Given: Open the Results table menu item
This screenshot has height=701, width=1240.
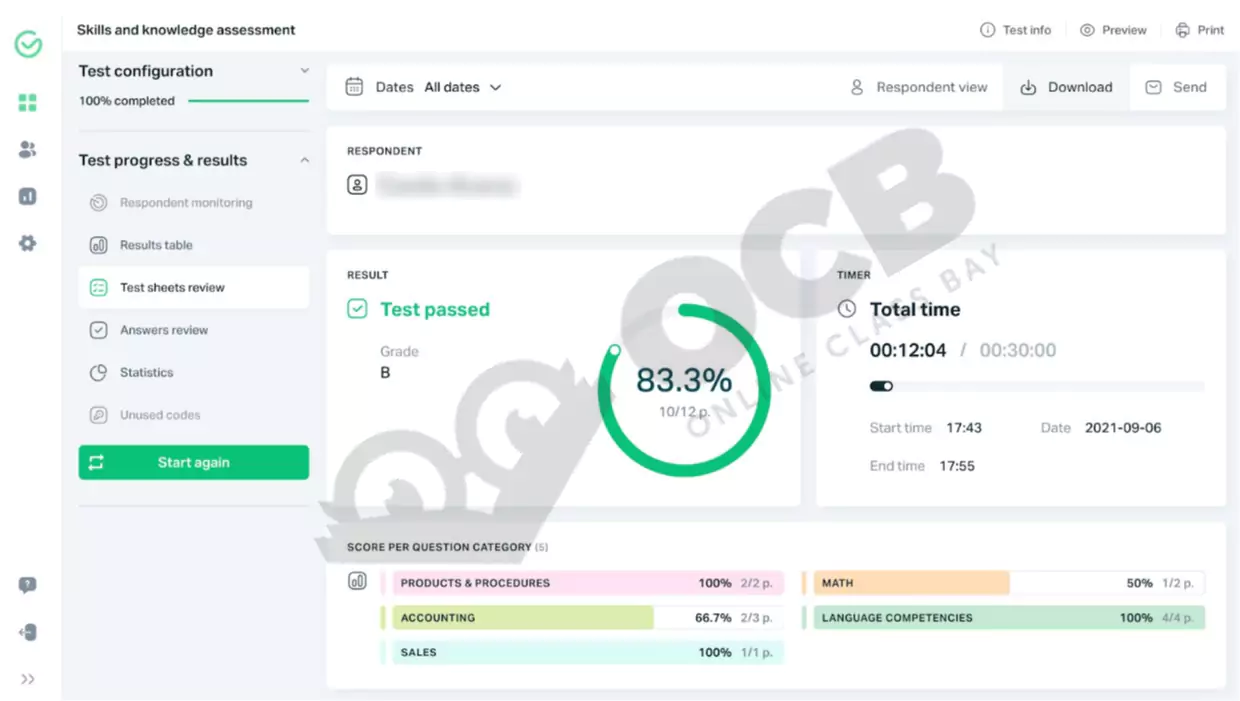Looking at the screenshot, I should click(x=156, y=245).
